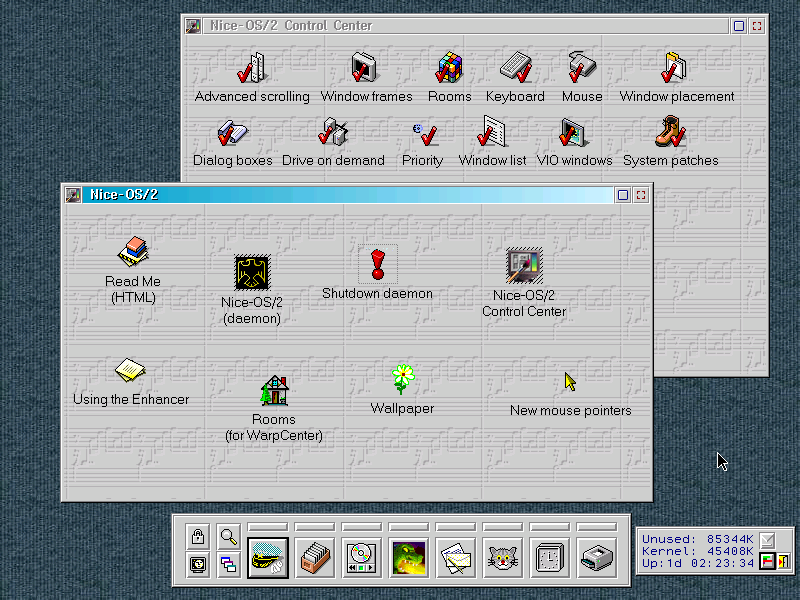This screenshot has height=600, width=800.
Task: Open the CD player icon on LaunchPad
Action: (x=362, y=558)
